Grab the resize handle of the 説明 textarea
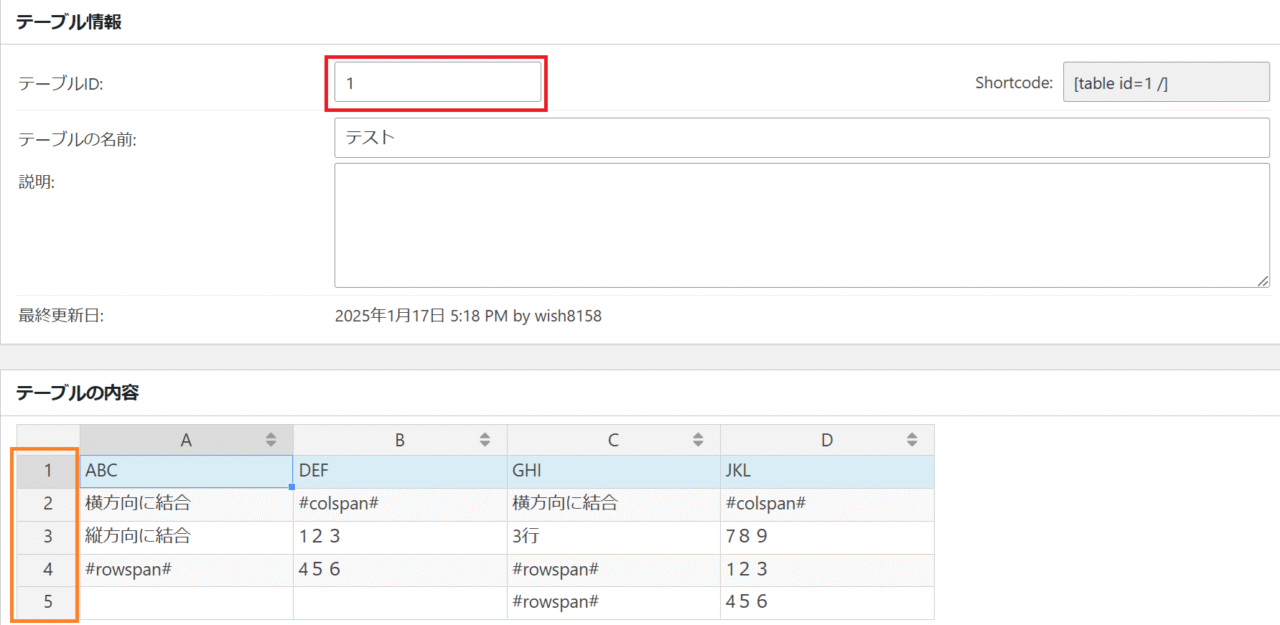 coord(1263,281)
